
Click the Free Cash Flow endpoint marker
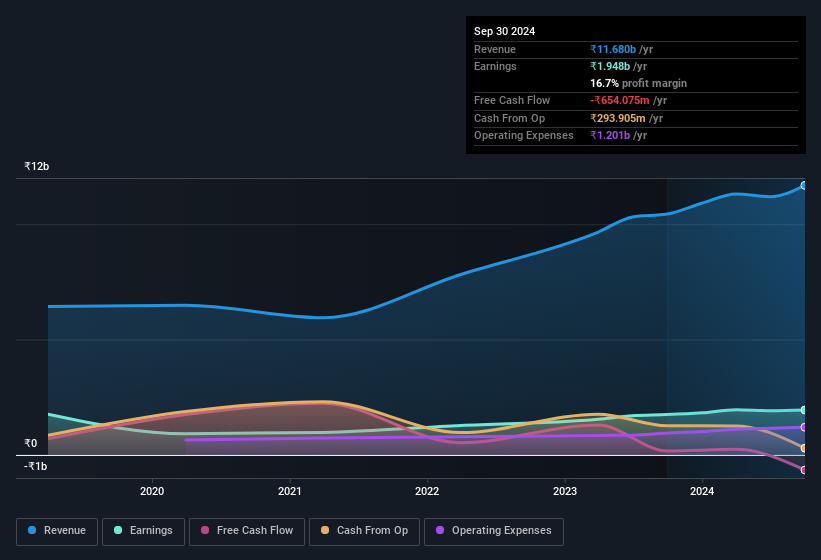coord(804,470)
